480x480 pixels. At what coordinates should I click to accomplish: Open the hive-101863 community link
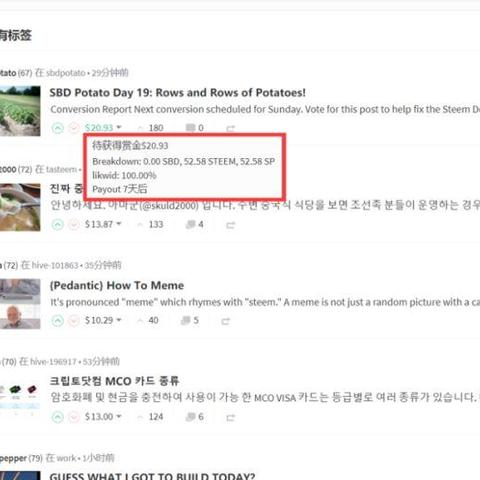point(55,265)
